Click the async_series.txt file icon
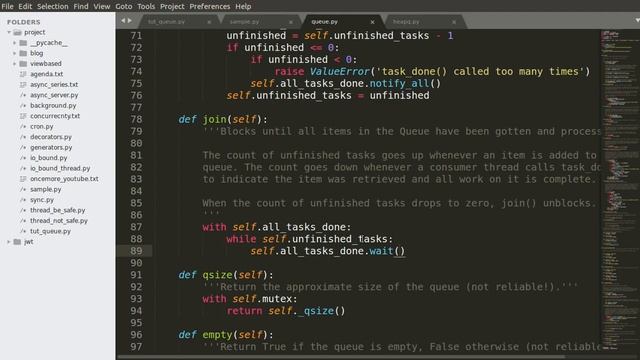 [23, 85]
